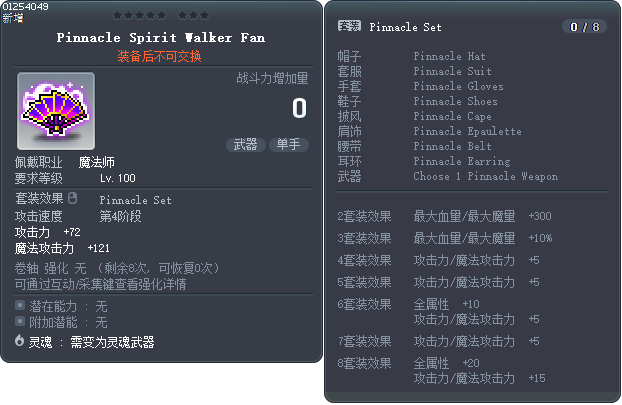Click the 套装 badge beside Pinnacle Set
Image resolution: width=622 pixels, height=405 pixels.
[x=349, y=26]
